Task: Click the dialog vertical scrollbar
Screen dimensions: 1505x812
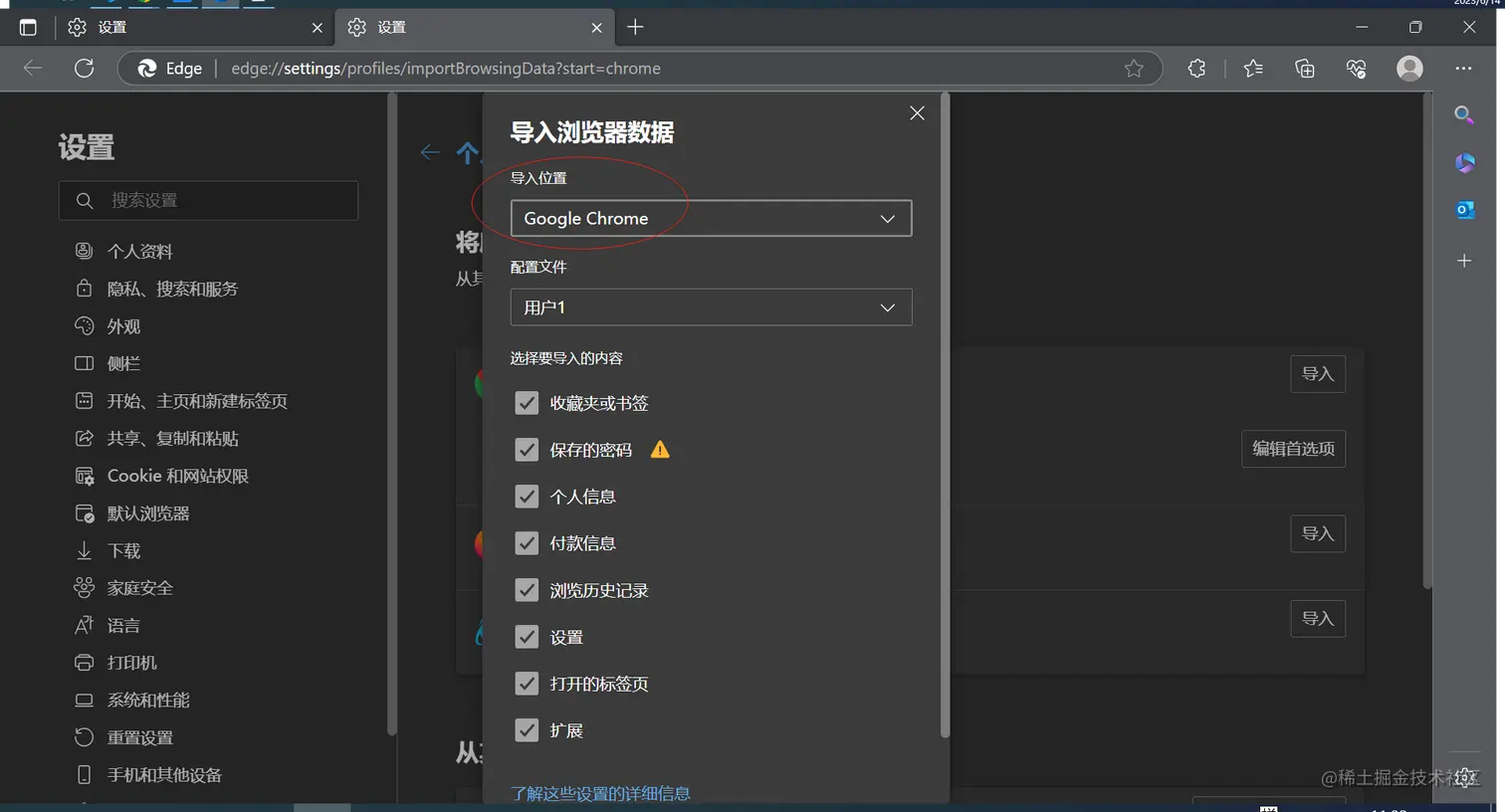Action: [x=945, y=416]
